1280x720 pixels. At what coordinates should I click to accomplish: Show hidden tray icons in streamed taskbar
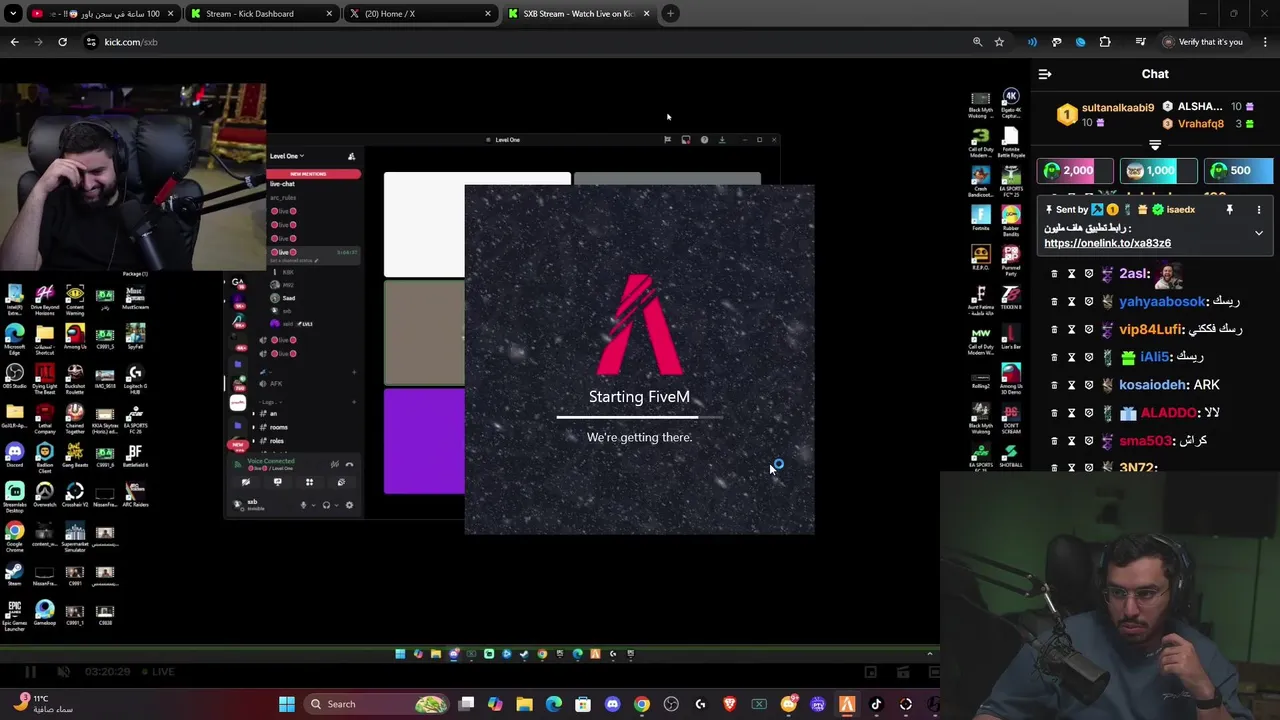[930, 654]
